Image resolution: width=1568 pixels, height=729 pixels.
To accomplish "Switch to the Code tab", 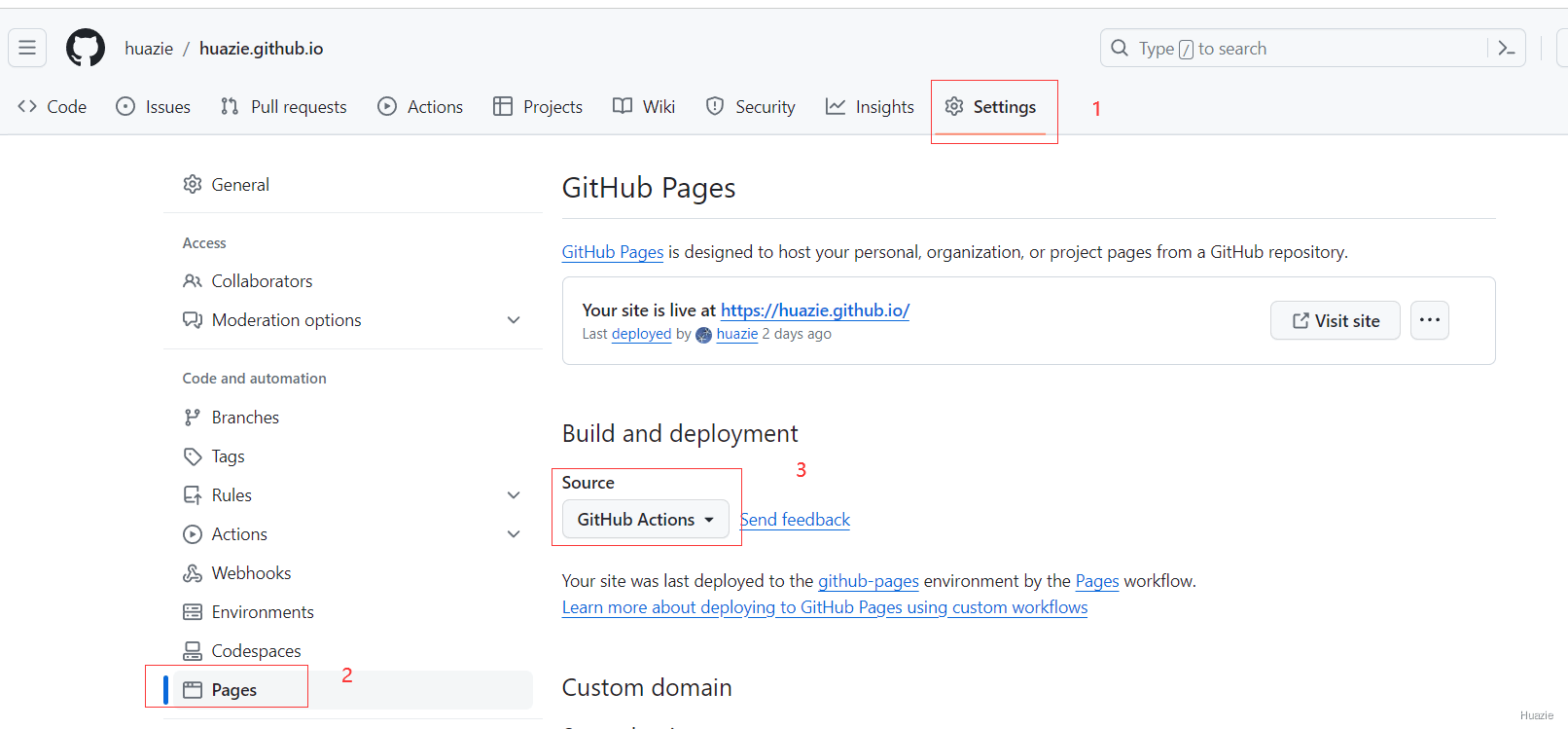I will click(x=53, y=107).
